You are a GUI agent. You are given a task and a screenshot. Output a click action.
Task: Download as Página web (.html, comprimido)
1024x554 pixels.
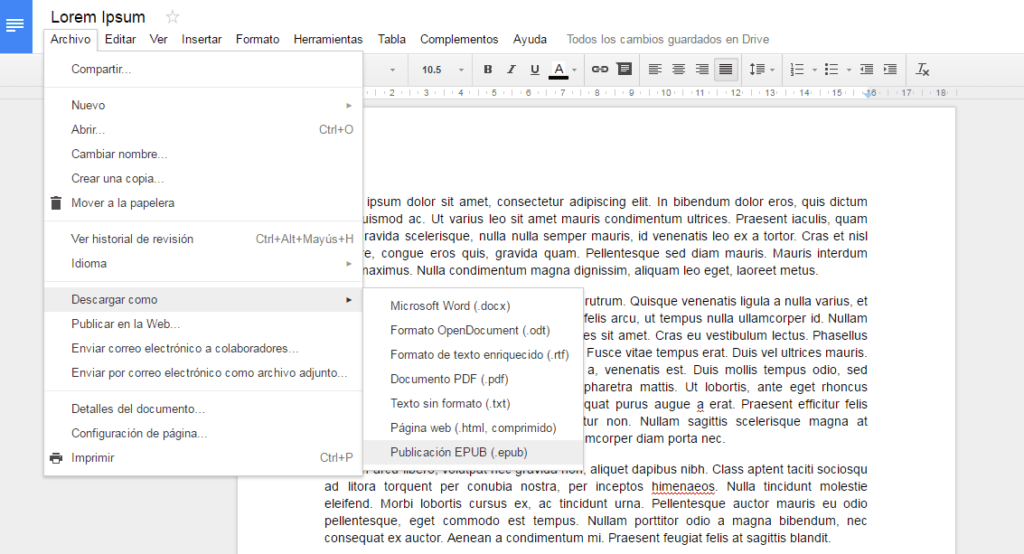point(473,428)
